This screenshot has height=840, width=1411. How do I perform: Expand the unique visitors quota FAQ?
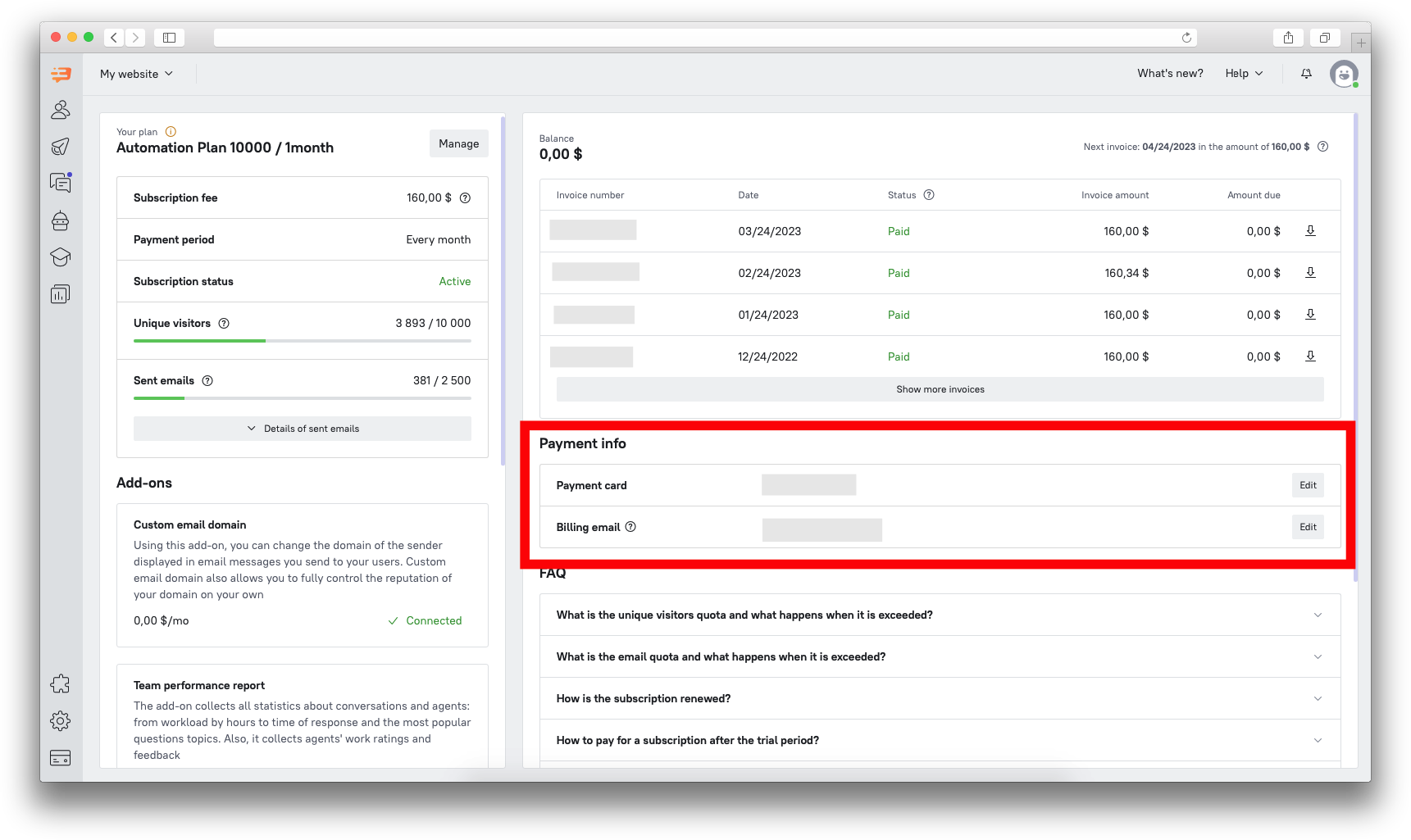940,615
